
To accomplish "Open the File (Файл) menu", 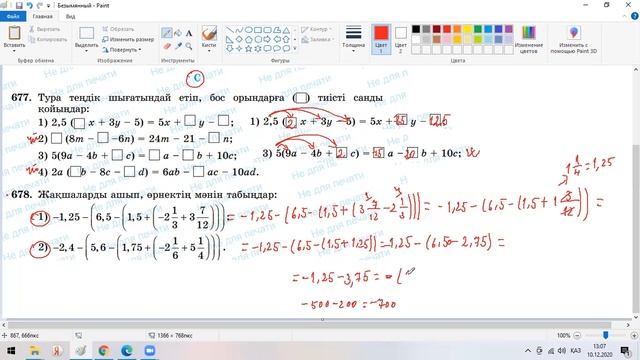I will (13, 16).
